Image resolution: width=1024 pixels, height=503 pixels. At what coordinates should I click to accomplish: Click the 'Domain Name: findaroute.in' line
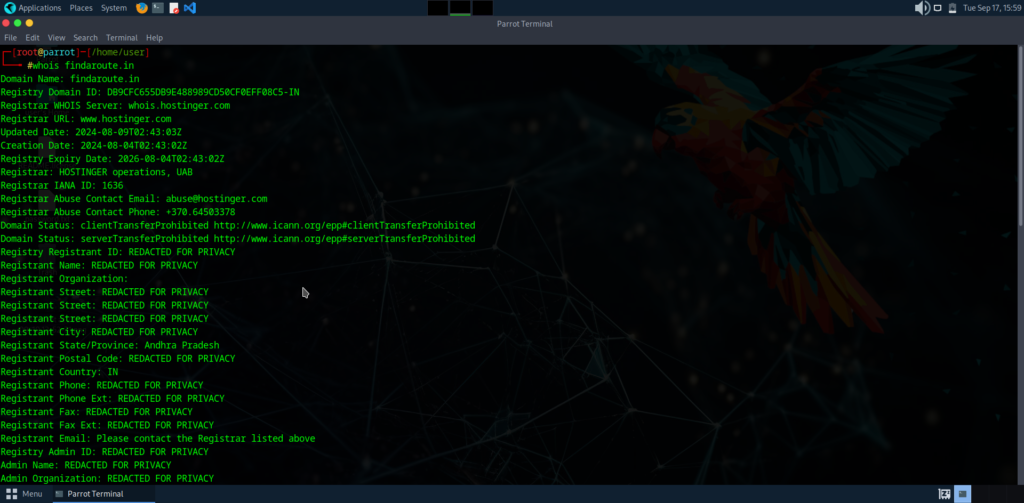pos(70,79)
